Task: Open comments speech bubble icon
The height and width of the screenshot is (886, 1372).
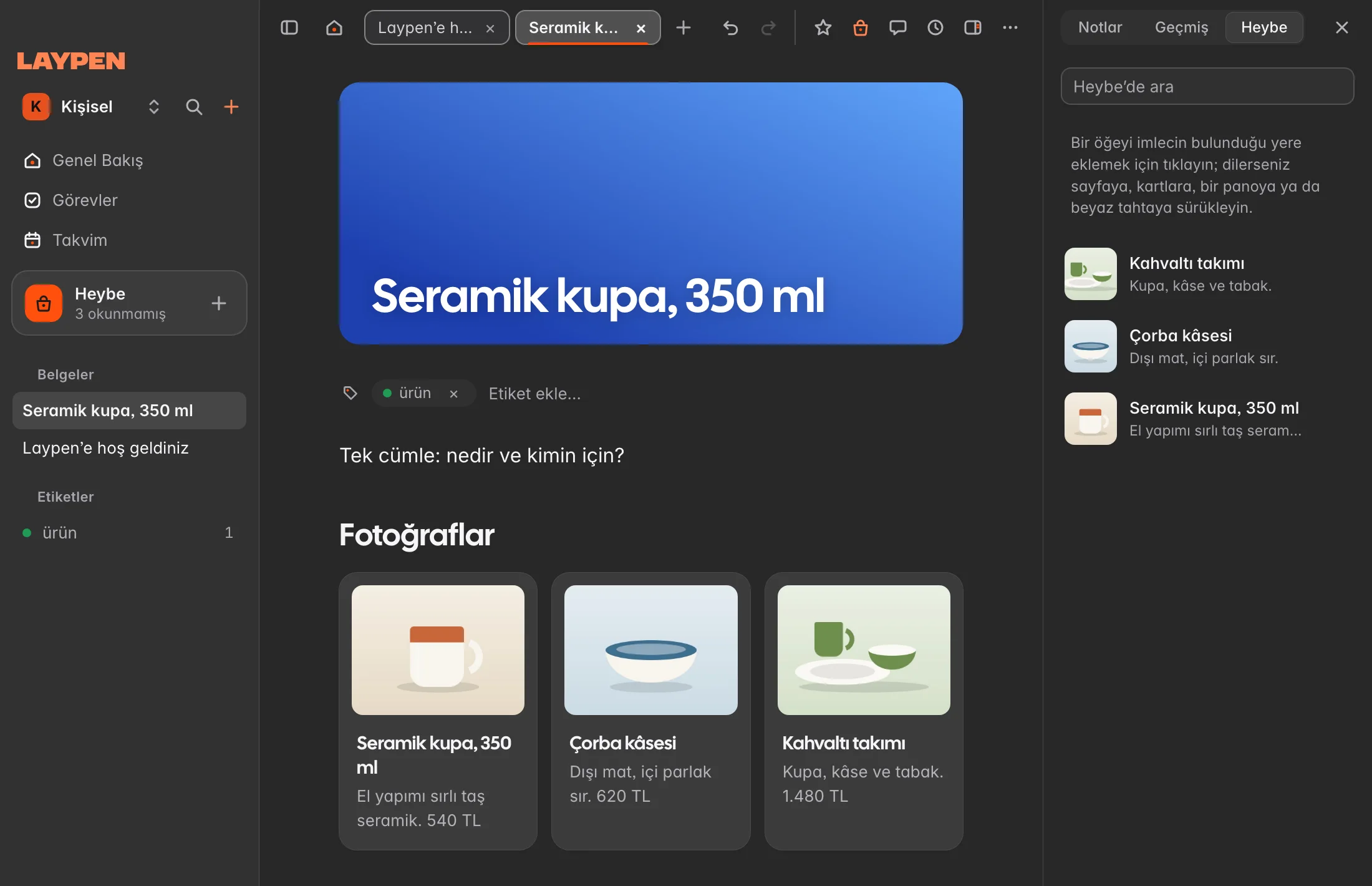Action: click(x=898, y=27)
